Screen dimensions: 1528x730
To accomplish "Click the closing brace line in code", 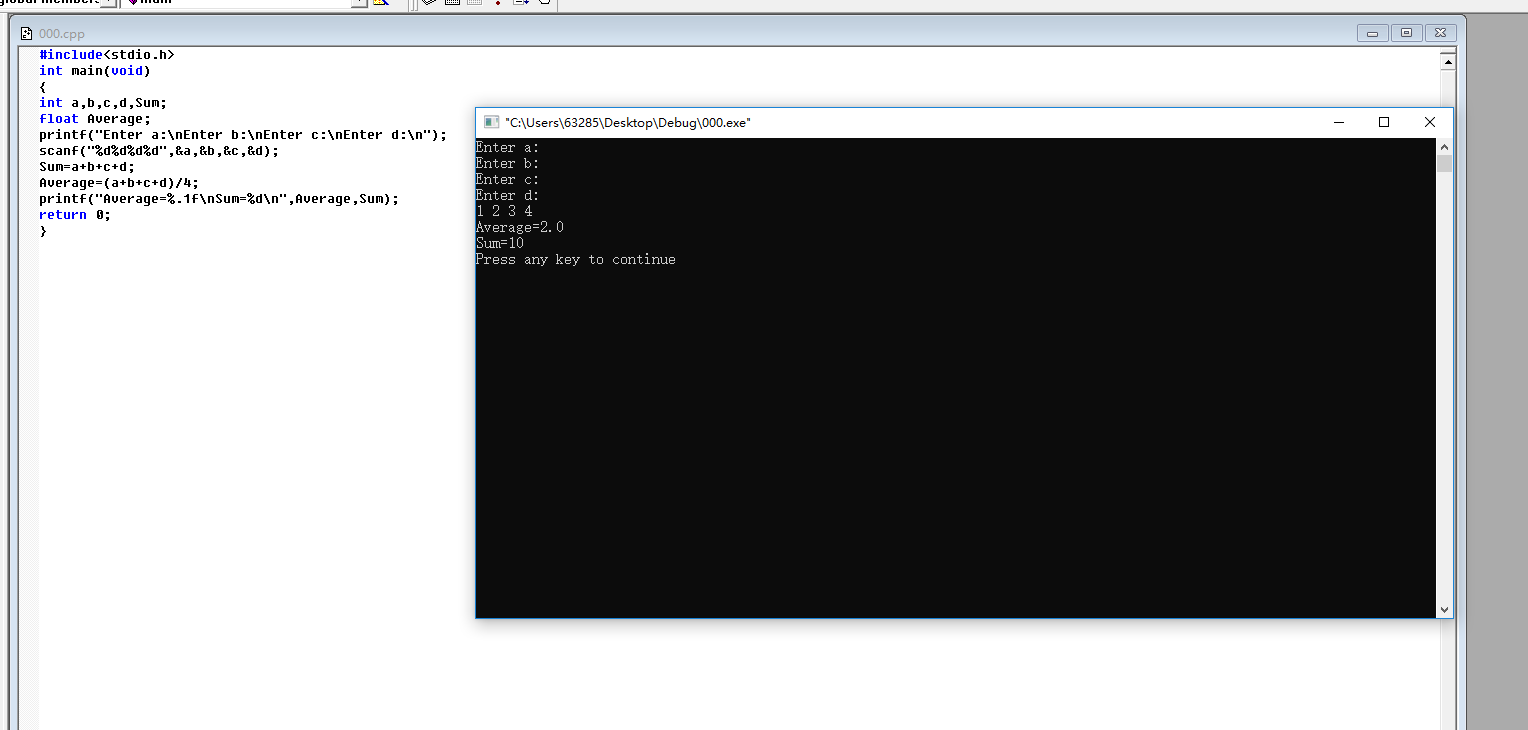I will pyautogui.click(x=43, y=231).
